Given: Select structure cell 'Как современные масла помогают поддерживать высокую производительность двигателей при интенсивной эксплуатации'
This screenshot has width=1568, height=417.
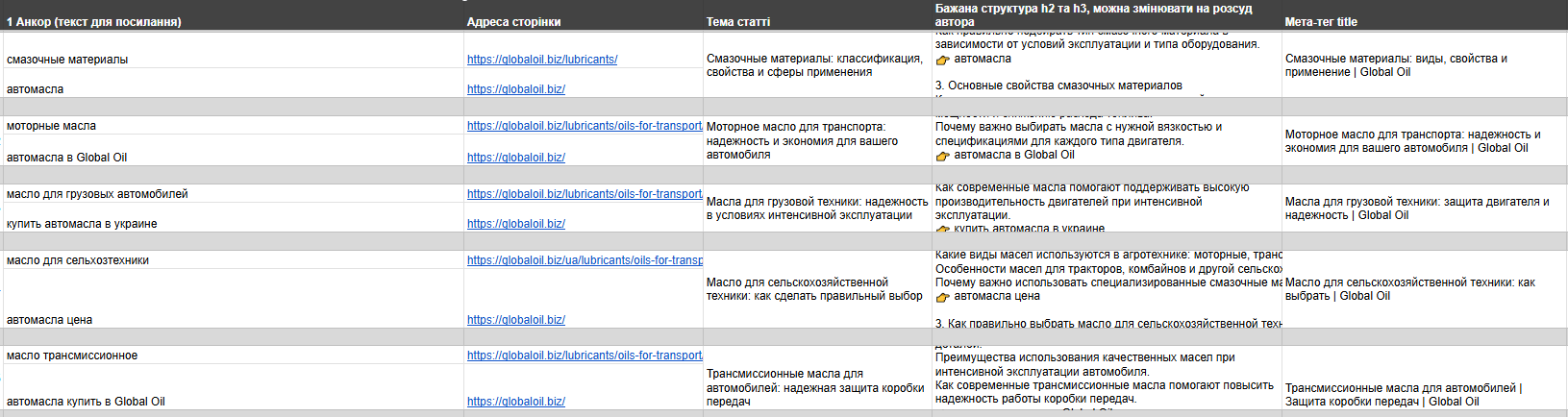Looking at the screenshot, I should 1107,208.
